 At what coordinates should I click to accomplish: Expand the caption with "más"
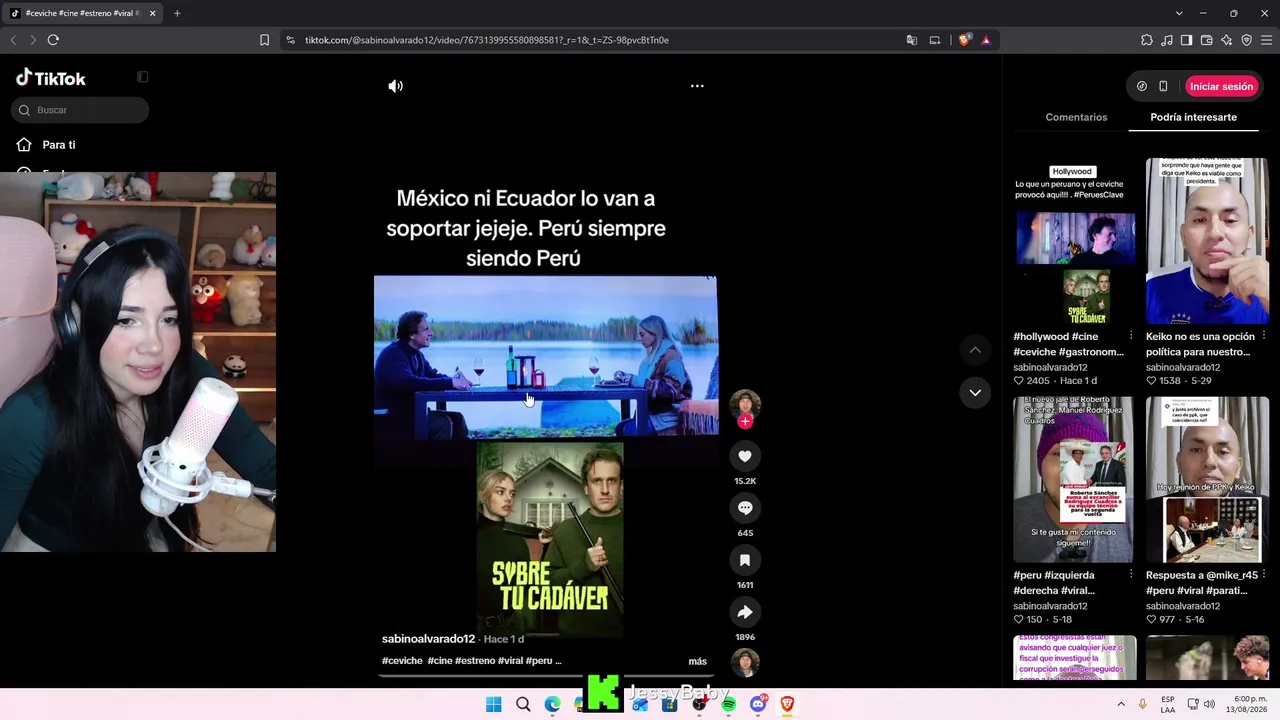click(x=697, y=661)
